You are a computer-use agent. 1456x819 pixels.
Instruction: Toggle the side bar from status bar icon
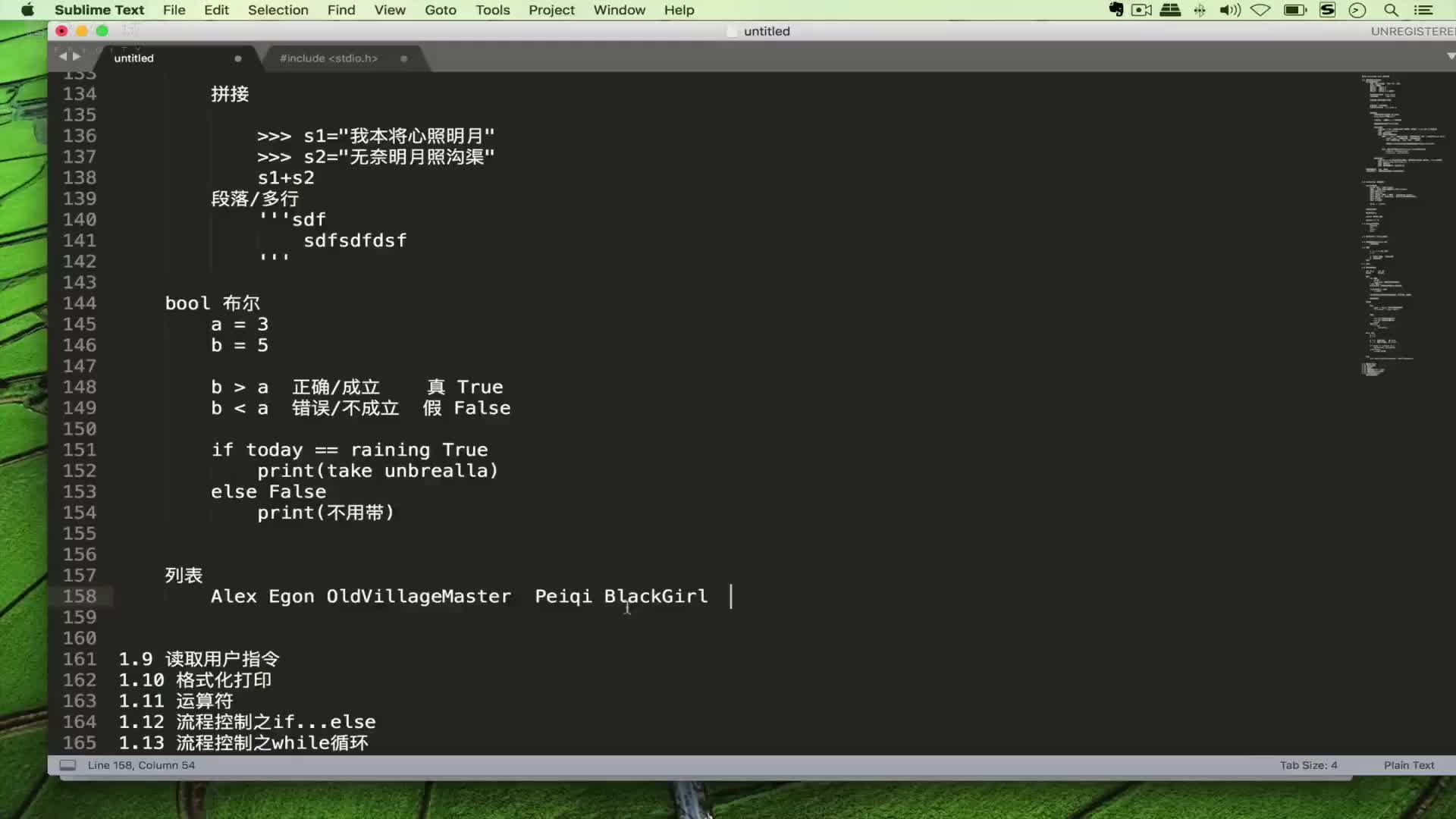pos(67,765)
